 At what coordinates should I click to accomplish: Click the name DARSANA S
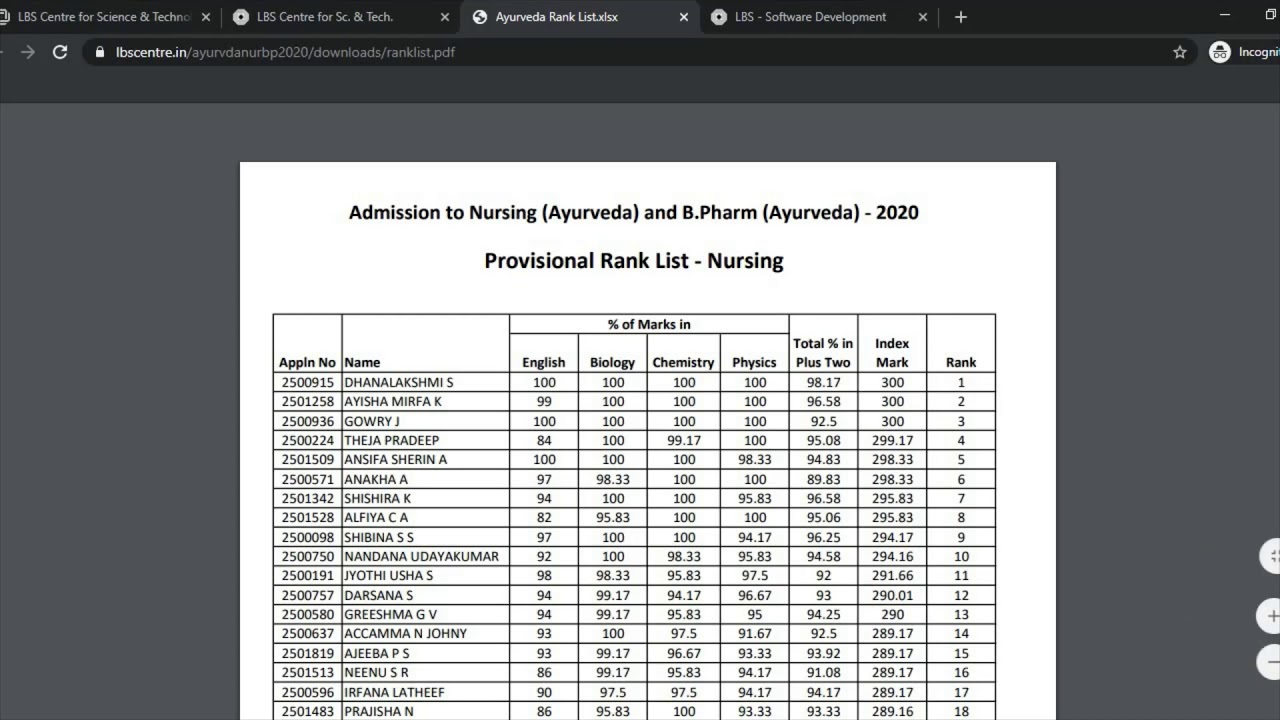point(379,595)
